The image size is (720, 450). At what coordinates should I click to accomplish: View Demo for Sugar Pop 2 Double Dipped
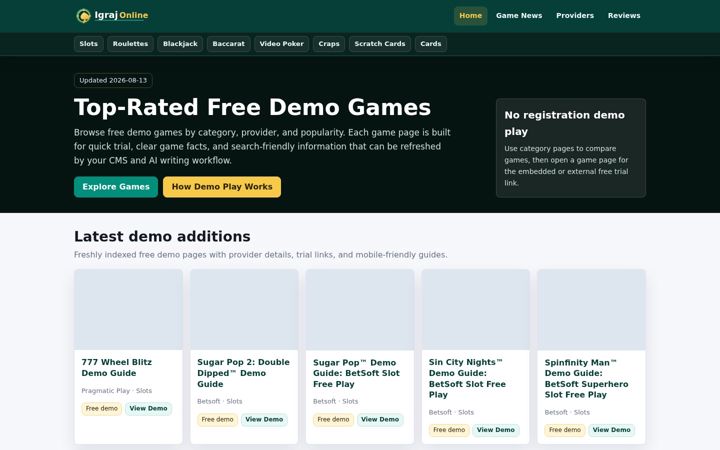264,420
